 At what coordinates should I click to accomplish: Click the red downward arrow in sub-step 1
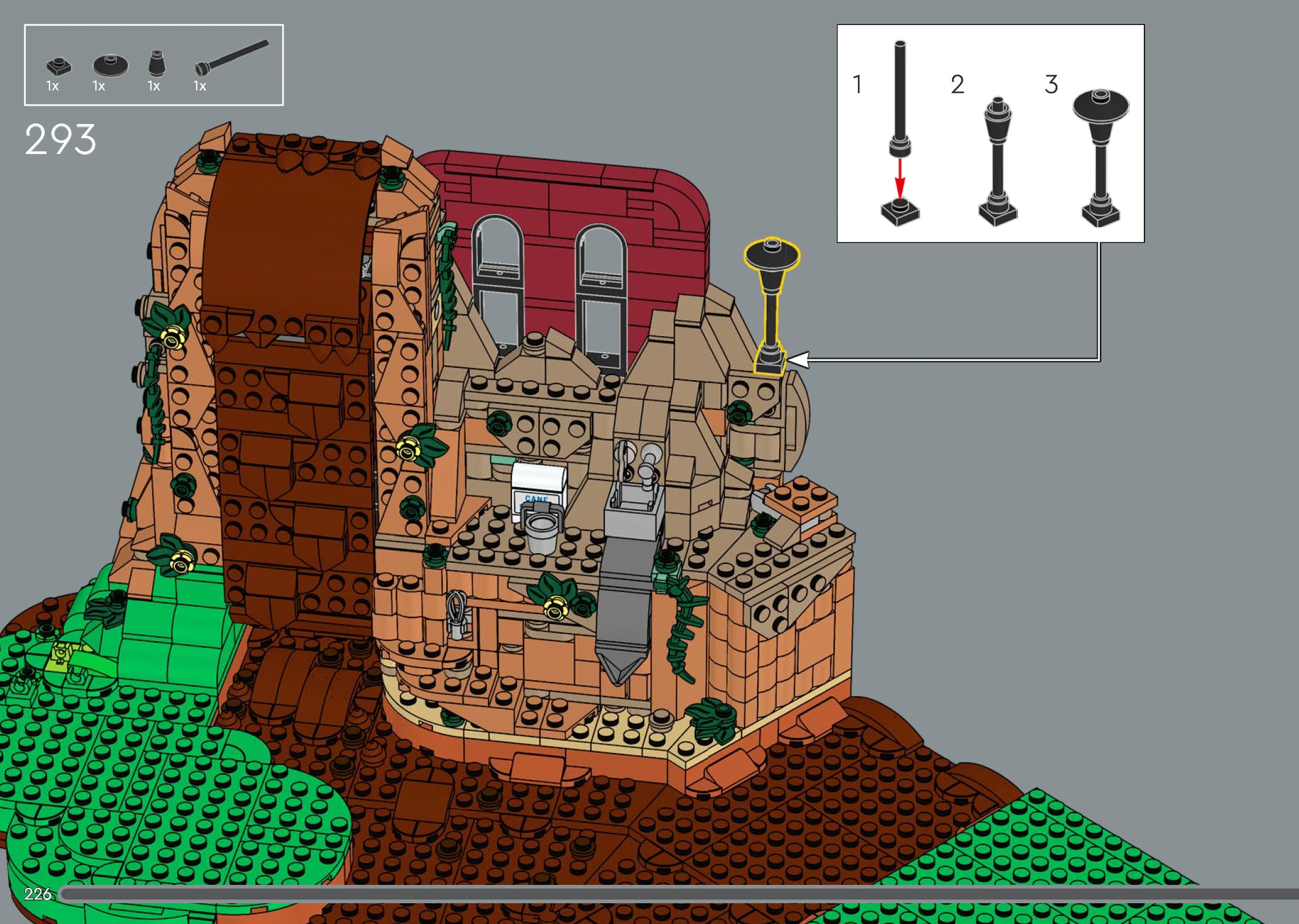coord(899,179)
